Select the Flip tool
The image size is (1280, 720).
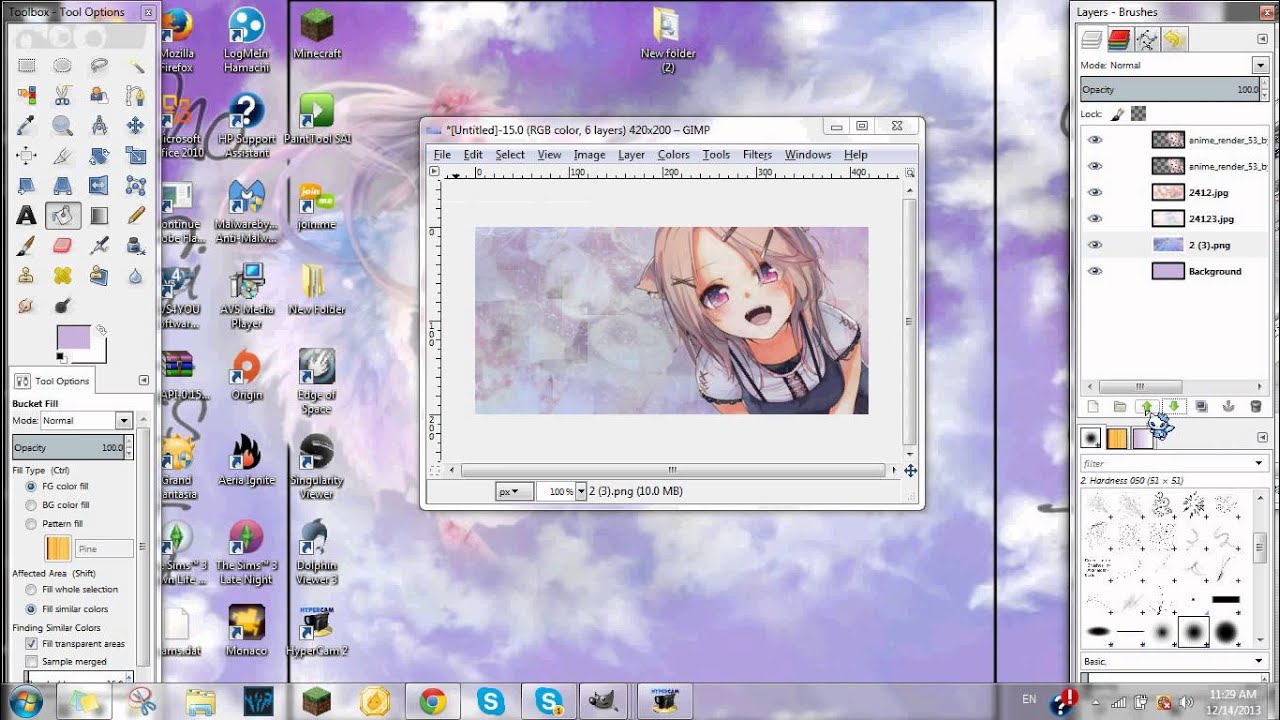tap(99, 185)
